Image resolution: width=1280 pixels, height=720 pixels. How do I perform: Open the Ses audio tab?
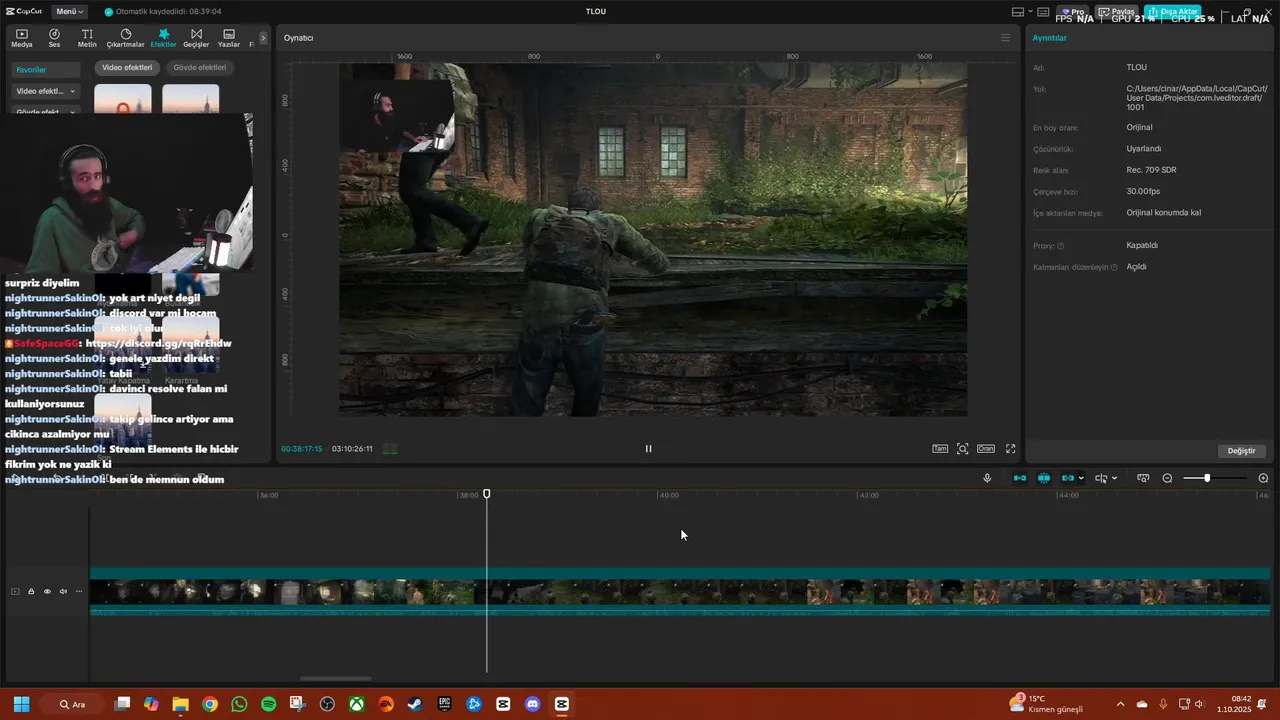coord(54,38)
